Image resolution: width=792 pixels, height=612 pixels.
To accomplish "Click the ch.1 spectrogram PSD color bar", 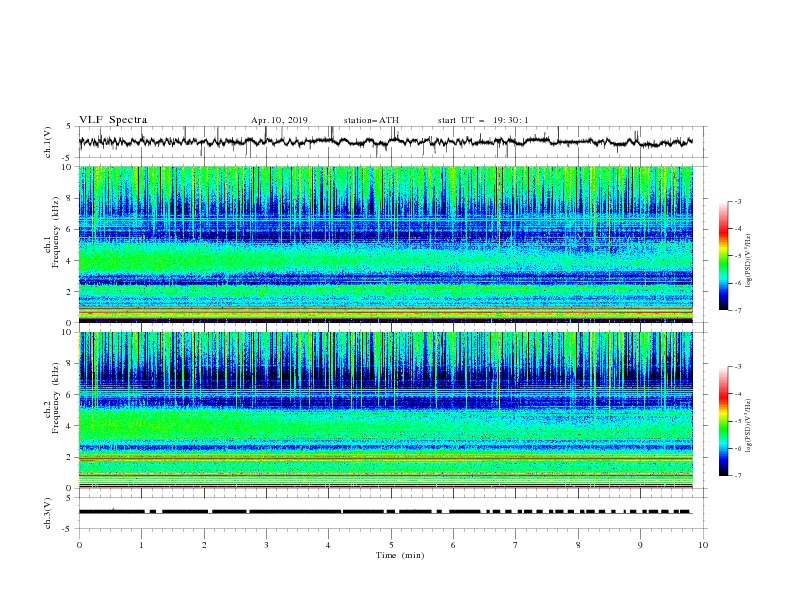I will click(723, 256).
